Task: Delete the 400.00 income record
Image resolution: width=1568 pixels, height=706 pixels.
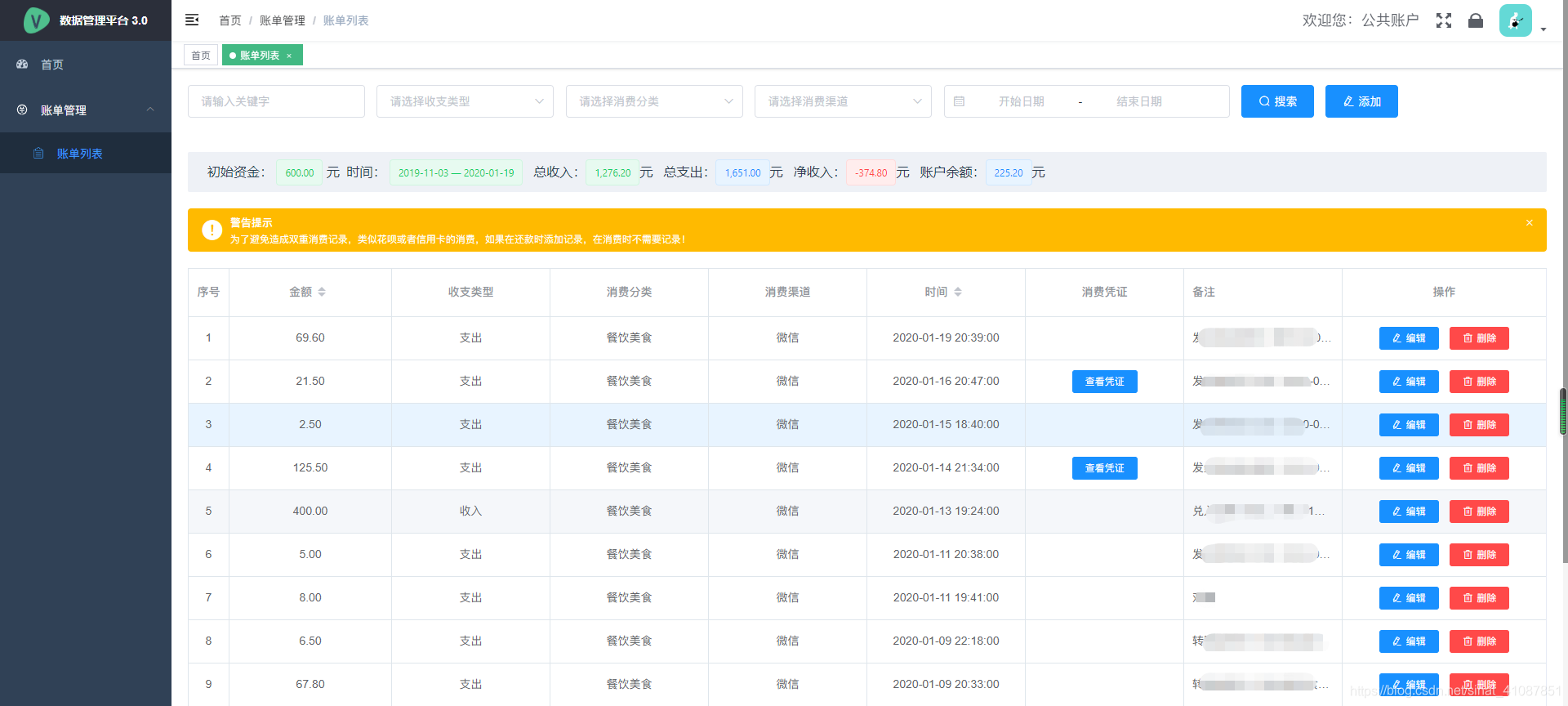Action: click(x=1479, y=512)
